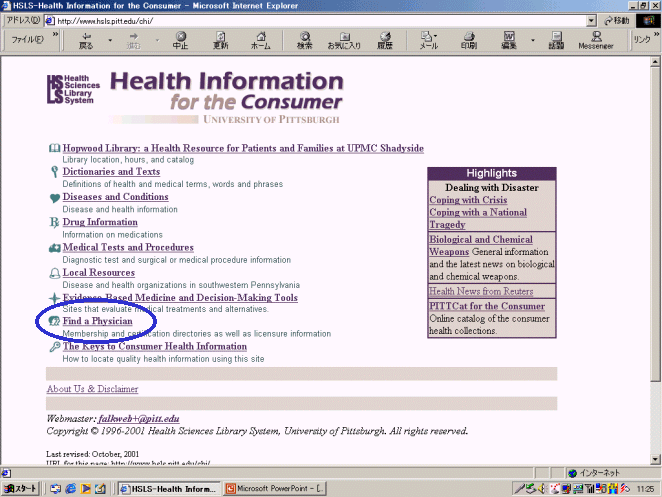Screen dimensions: 662x497
Task: Click the browser Back toolbar button
Action: point(86,40)
